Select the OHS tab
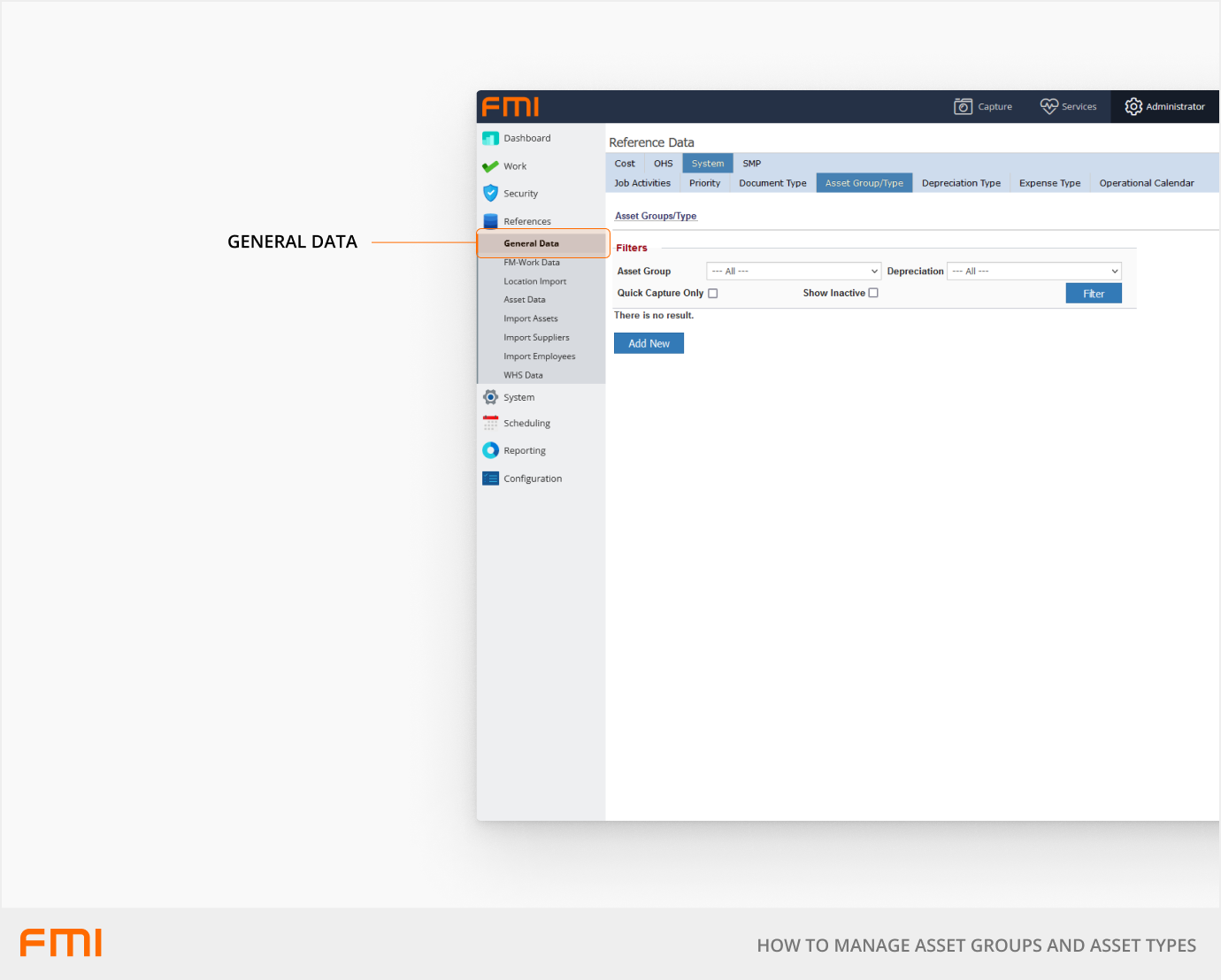 [664, 164]
